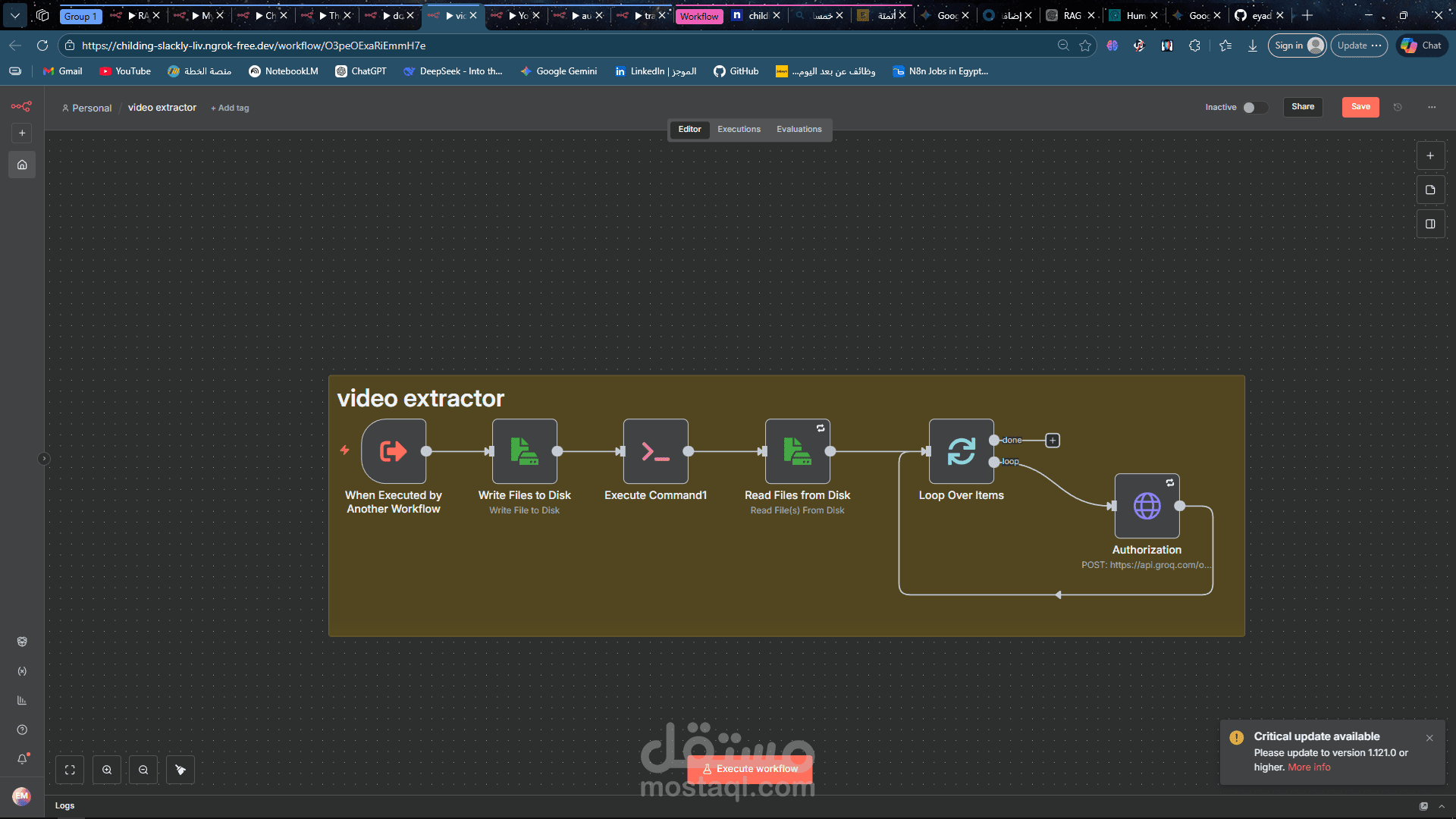This screenshot has width=1456, height=819.
Task: Open the Authorization HTTP request node
Action: pos(1147,506)
